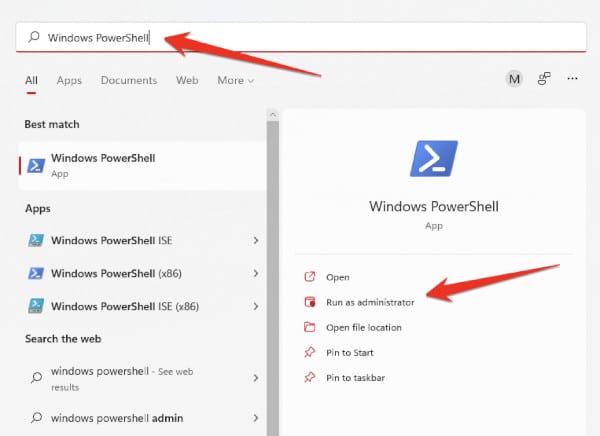Select the Windows PowerShell ISE app result
This screenshot has width=600, height=436.
[x=142, y=240]
